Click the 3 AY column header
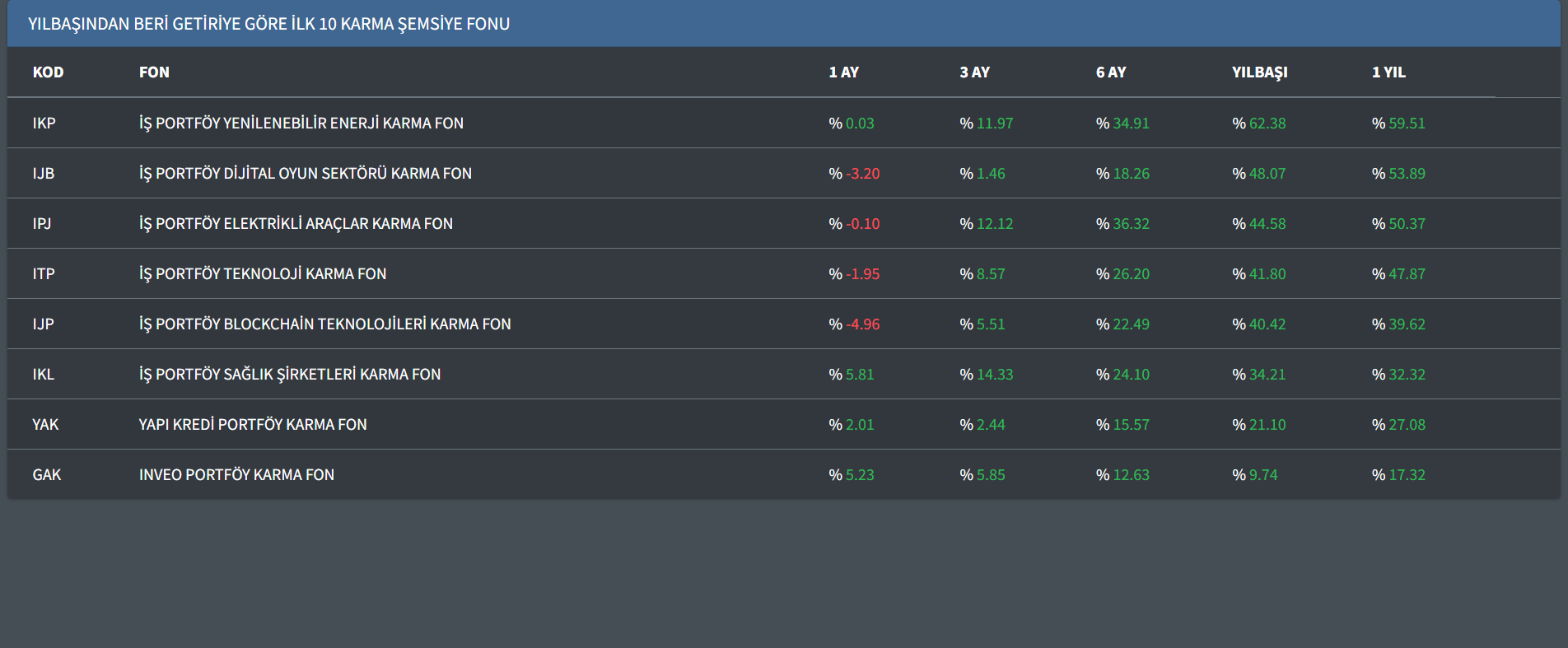1568x648 pixels. [974, 72]
